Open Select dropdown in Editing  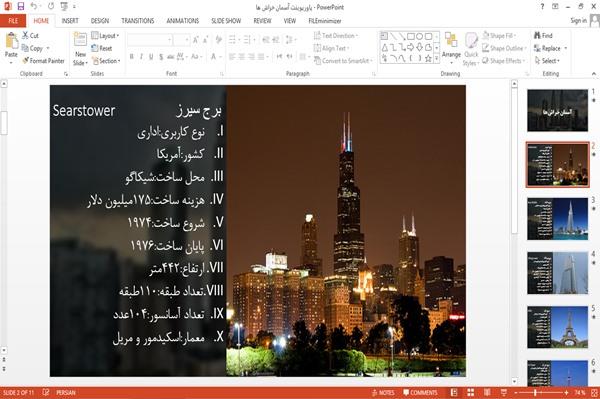point(547,61)
